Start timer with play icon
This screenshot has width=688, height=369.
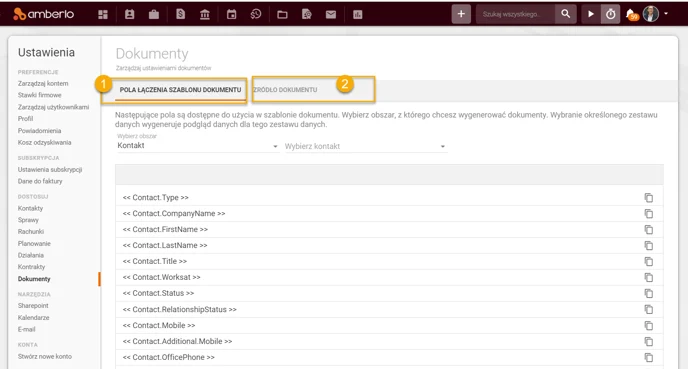tap(591, 14)
